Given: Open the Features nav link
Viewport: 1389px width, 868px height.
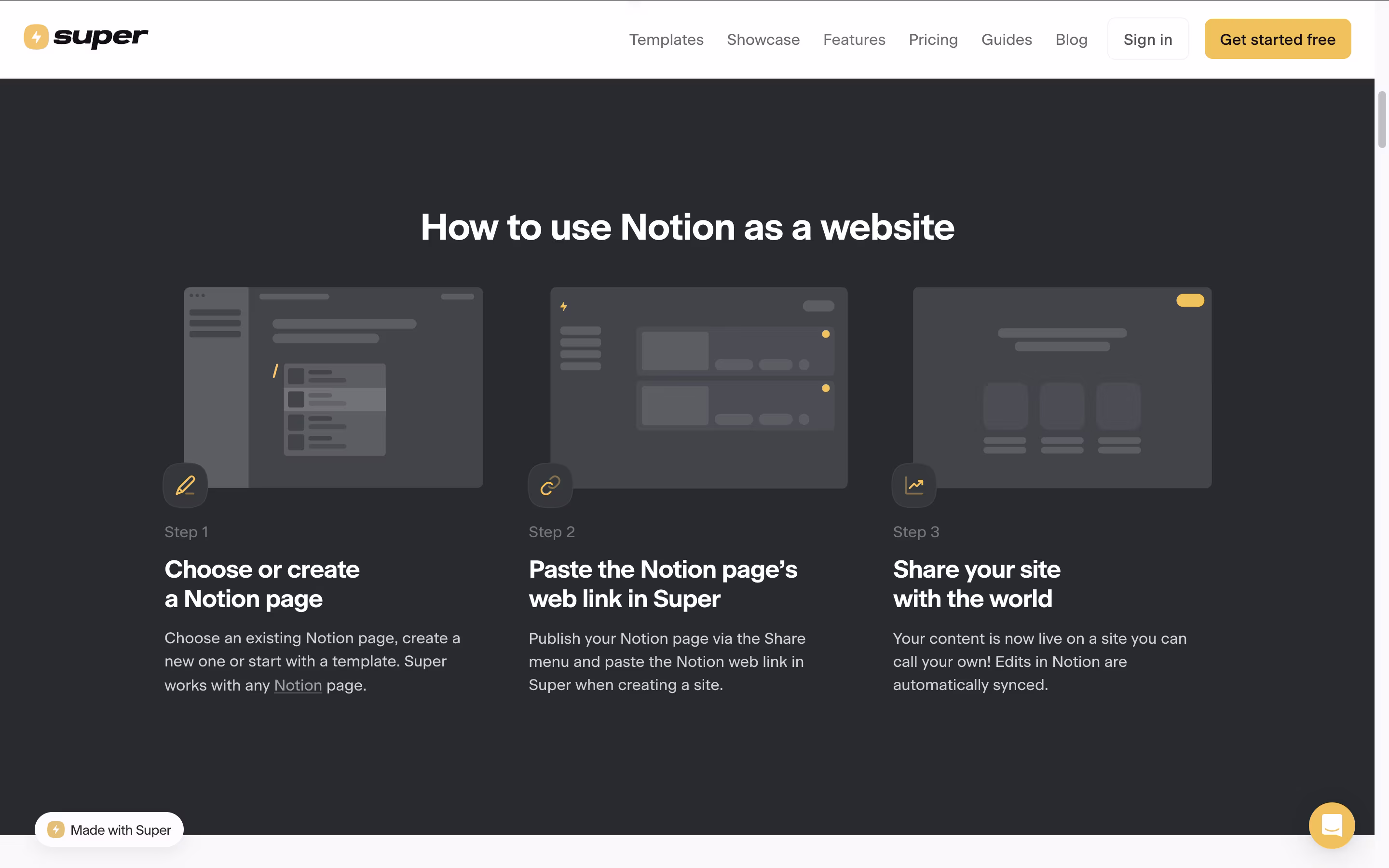Looking at the screenshot, I should coord(854,40).
